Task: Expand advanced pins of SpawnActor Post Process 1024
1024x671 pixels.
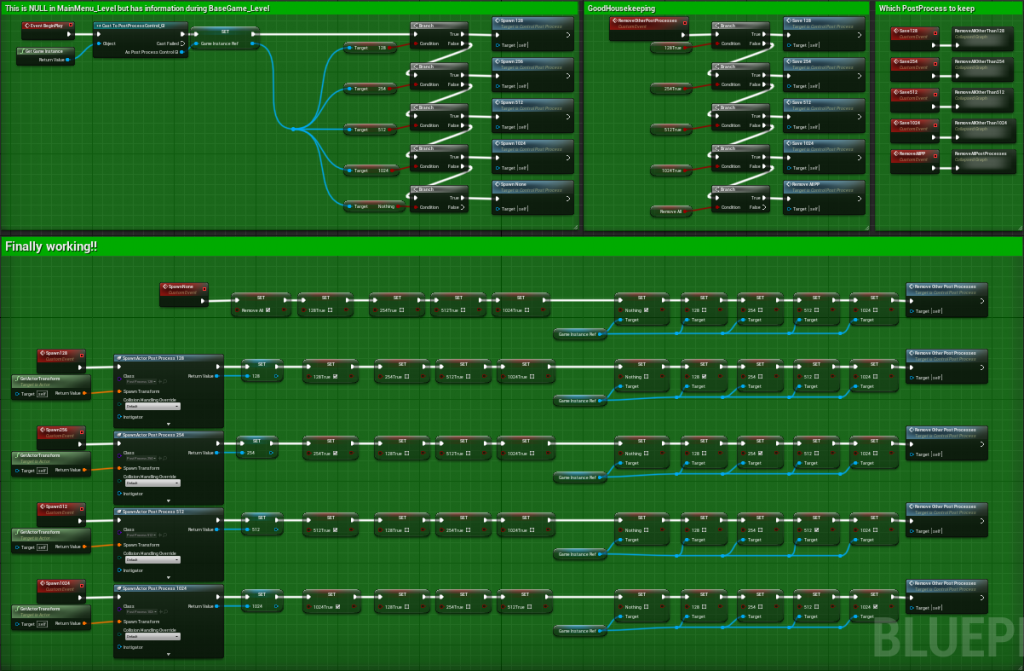Action: pyautogui.click(x=168, y=654)
